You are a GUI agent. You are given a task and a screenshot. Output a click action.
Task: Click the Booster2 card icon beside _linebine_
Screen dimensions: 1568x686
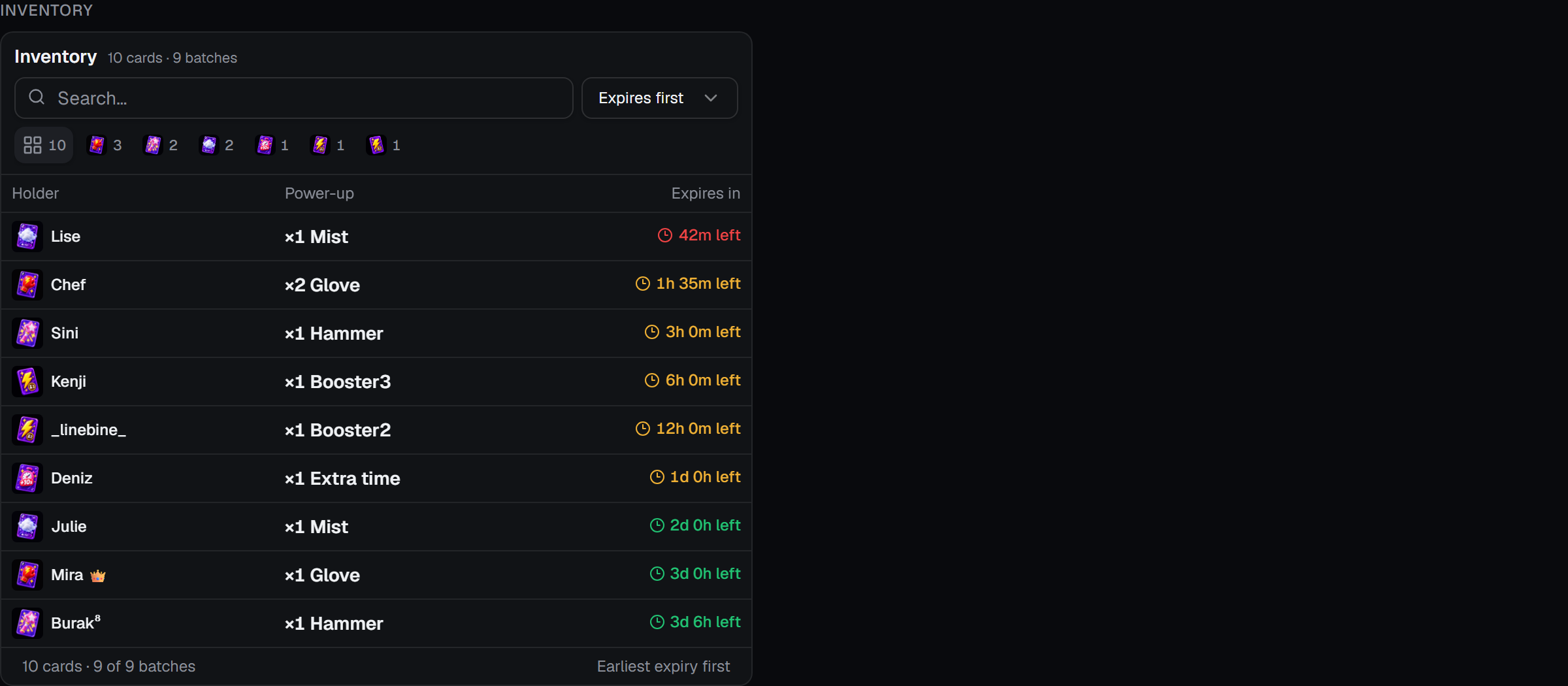(x=27, y=430)
